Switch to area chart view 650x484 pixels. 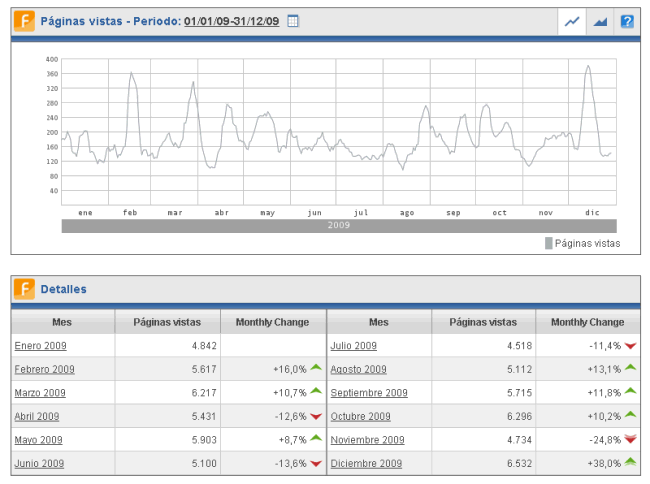(600, 21)
